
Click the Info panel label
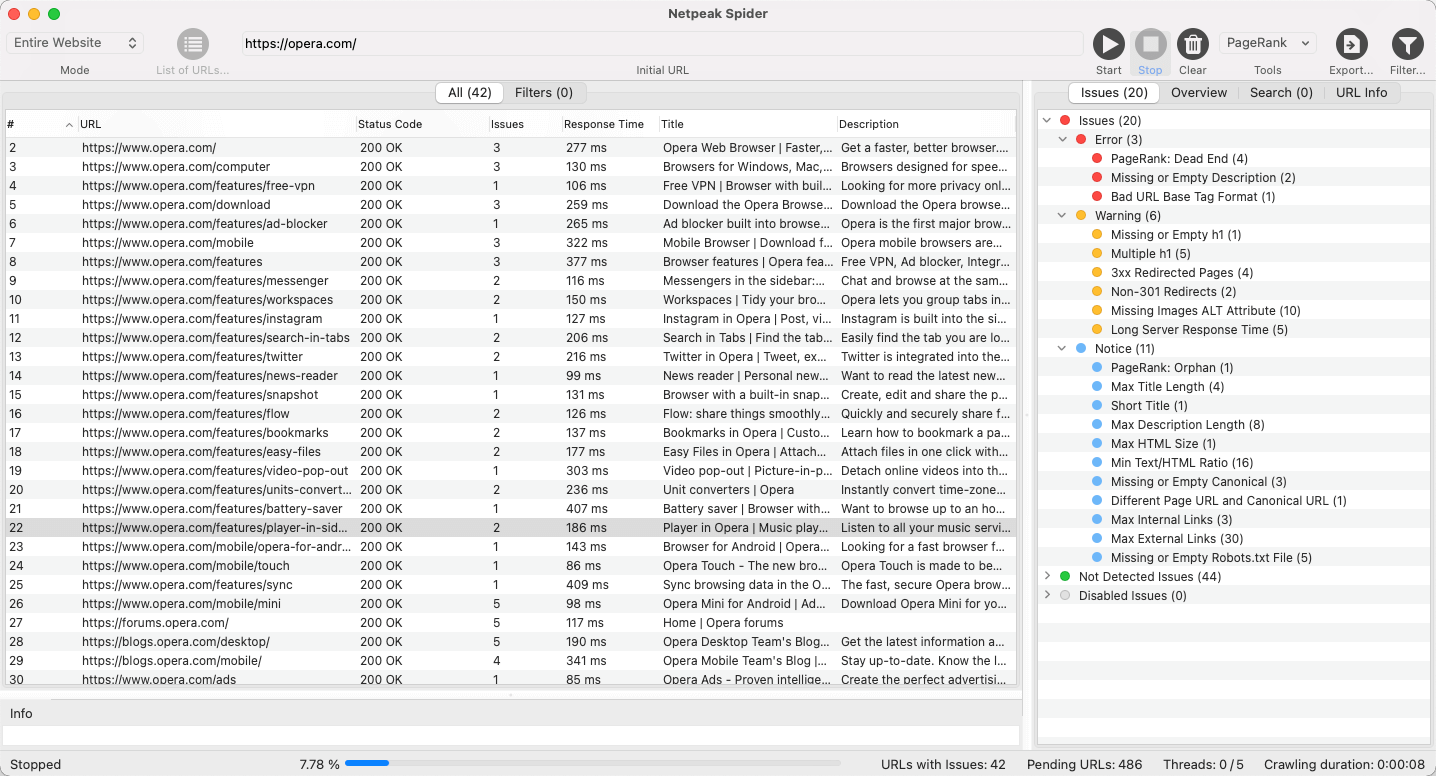tap(21, 713)
